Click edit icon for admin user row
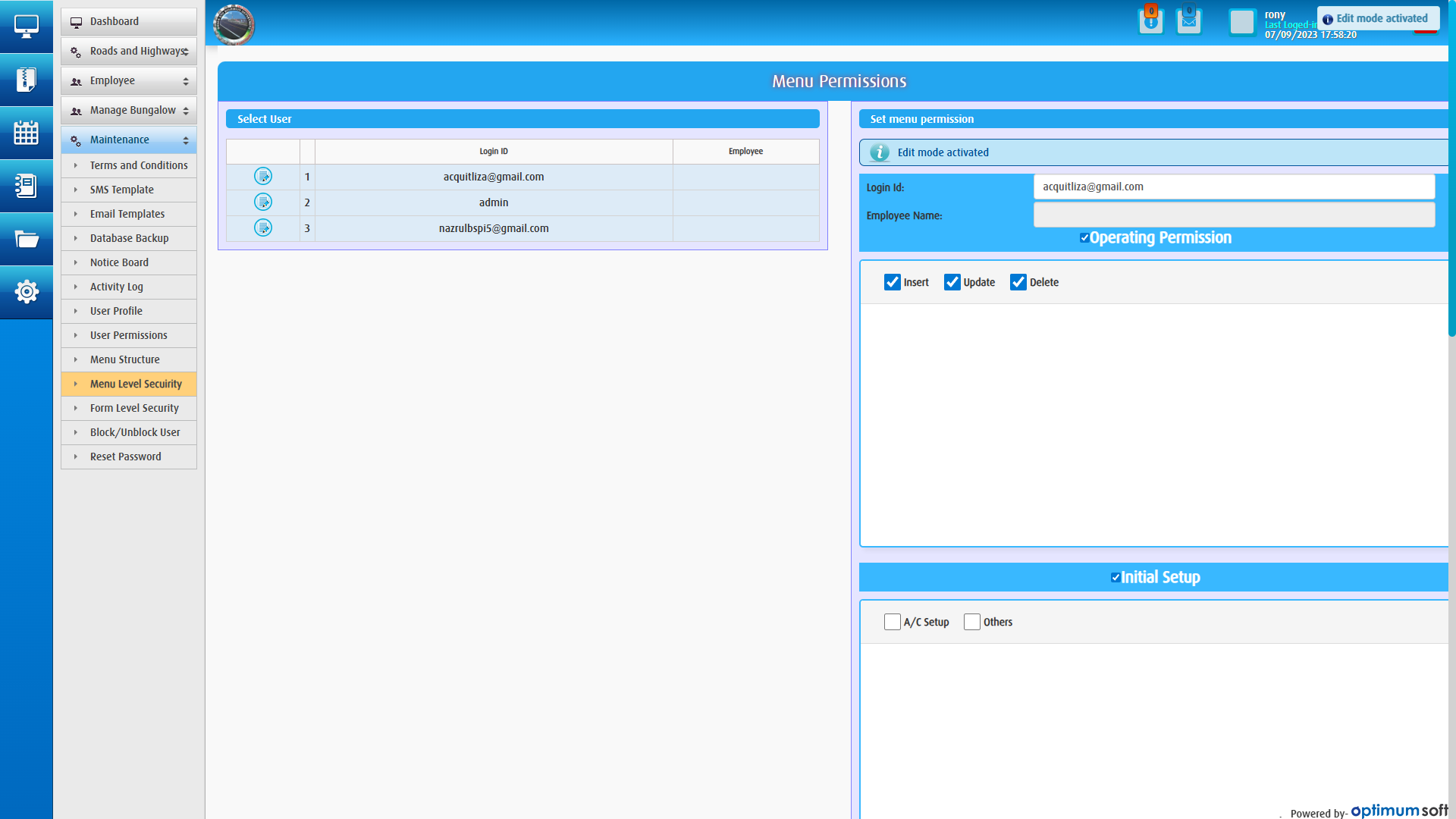1456x819 pixels. tap(263, 202)
